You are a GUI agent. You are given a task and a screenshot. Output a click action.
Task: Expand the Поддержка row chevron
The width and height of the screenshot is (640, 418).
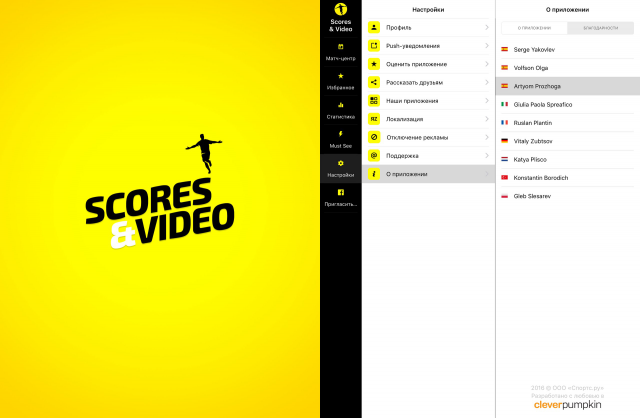487,156
